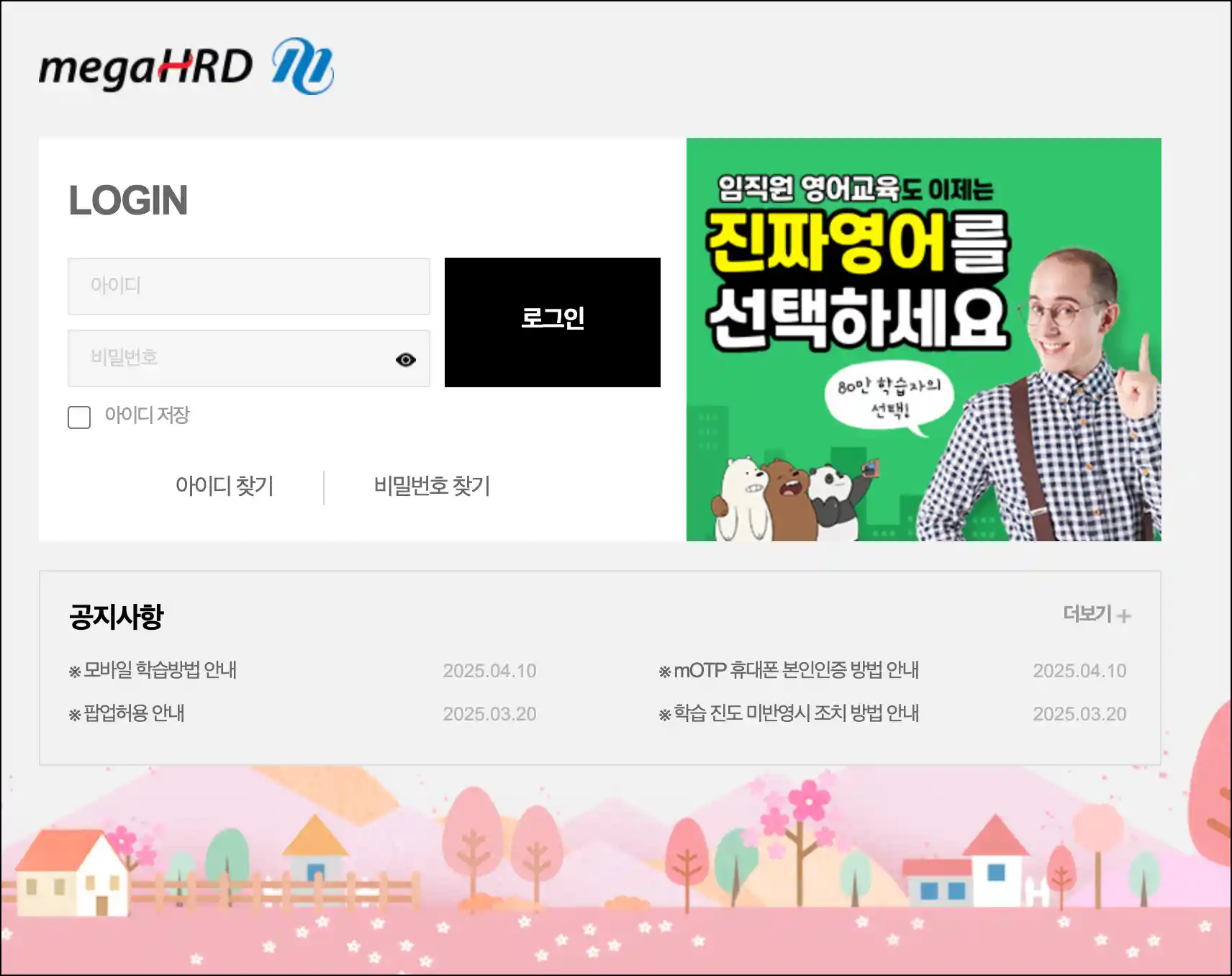Focus the 비밀번호 input field
The height and width of the screenshot is (976, 1232).
(x=249, y=358)
